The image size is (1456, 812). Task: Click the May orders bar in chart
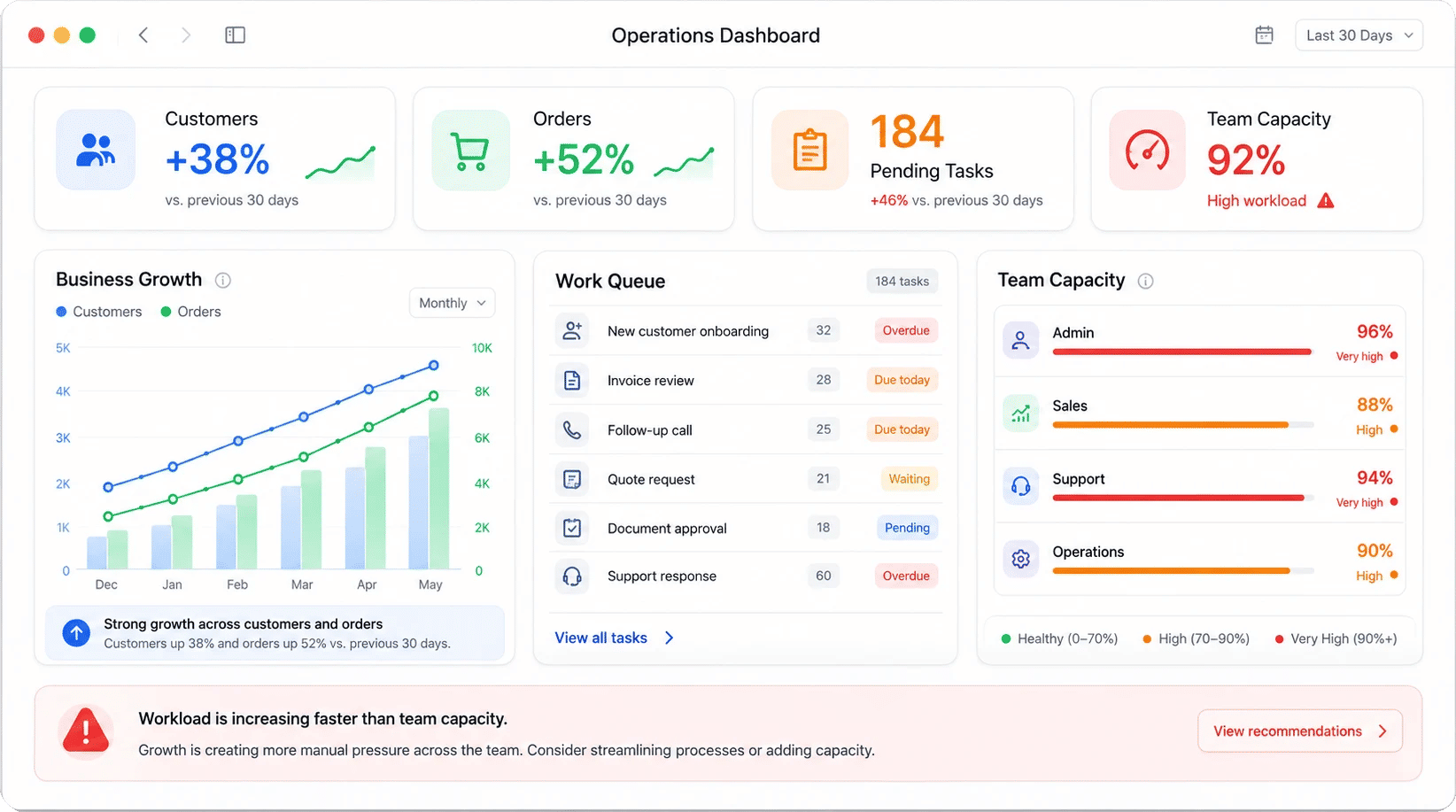tap(439, 488)
